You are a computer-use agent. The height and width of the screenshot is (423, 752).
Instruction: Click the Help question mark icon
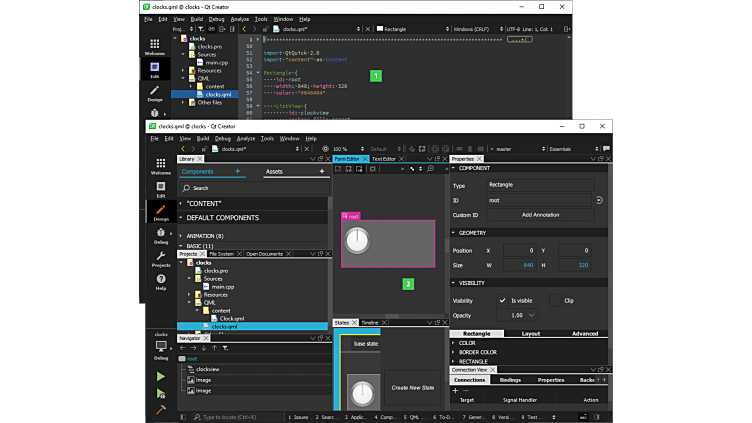(161, 282)
